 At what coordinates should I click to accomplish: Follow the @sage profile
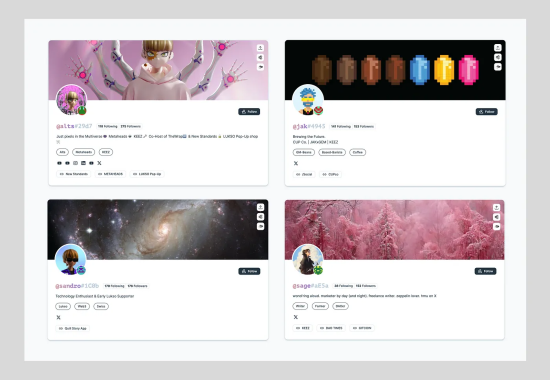485,271
